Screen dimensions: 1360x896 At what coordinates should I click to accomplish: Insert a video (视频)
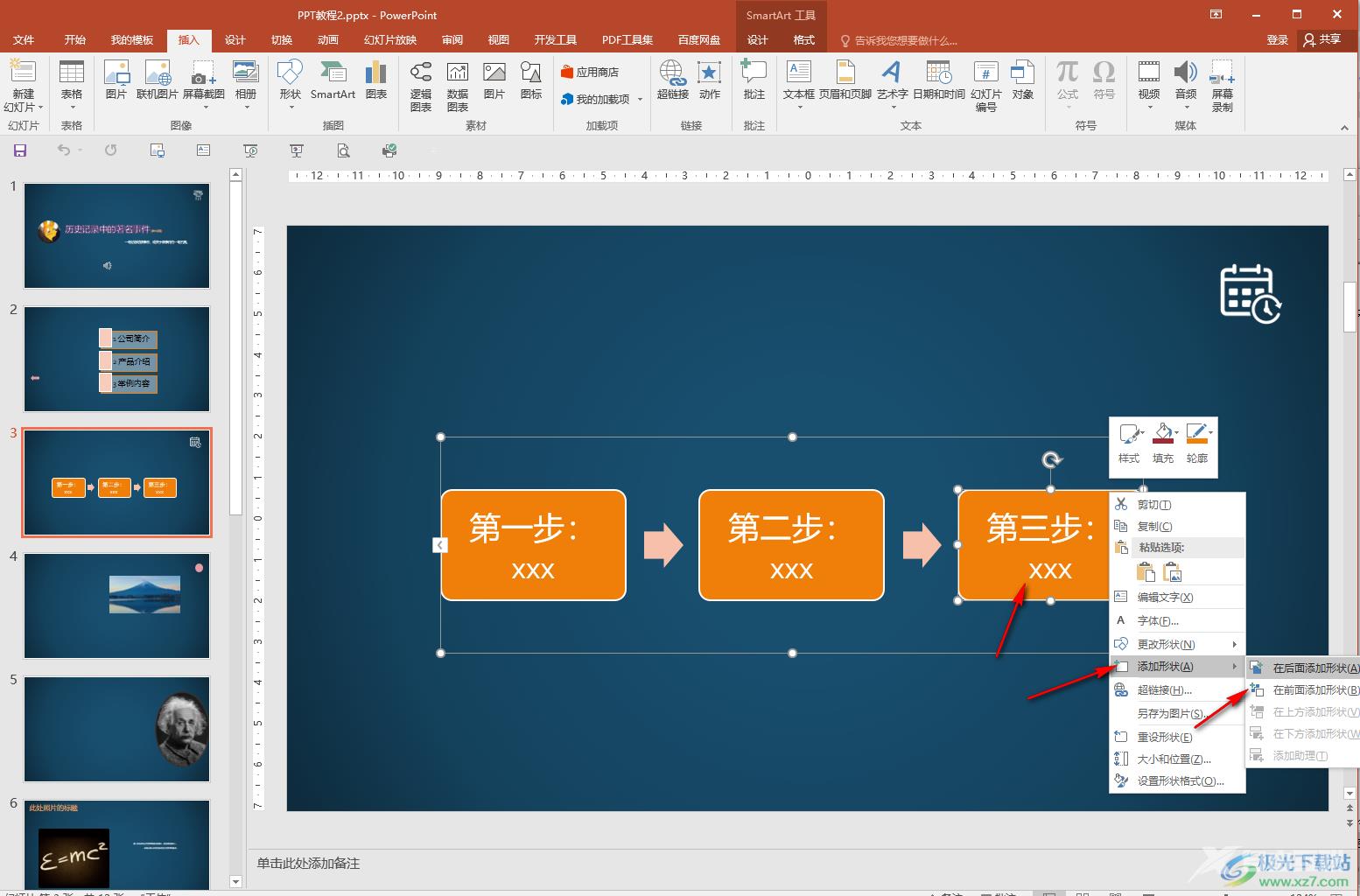click(1149, 86)
